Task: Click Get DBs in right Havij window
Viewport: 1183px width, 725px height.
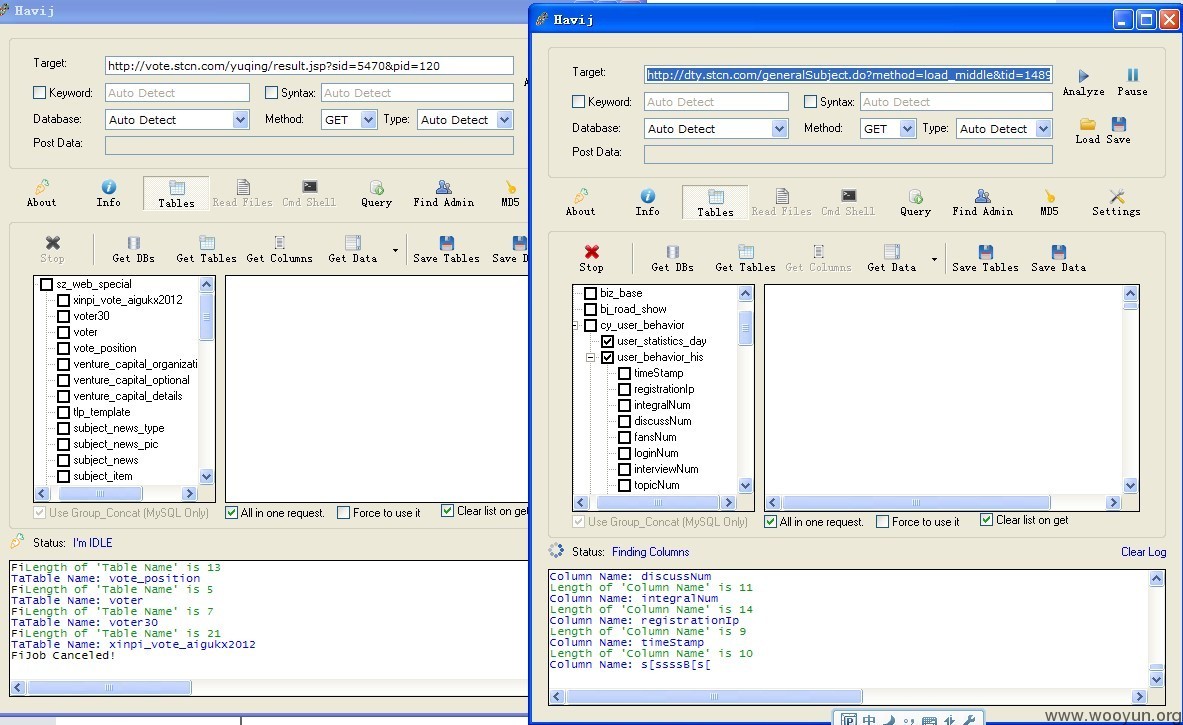Action: (x=672, y=258)
